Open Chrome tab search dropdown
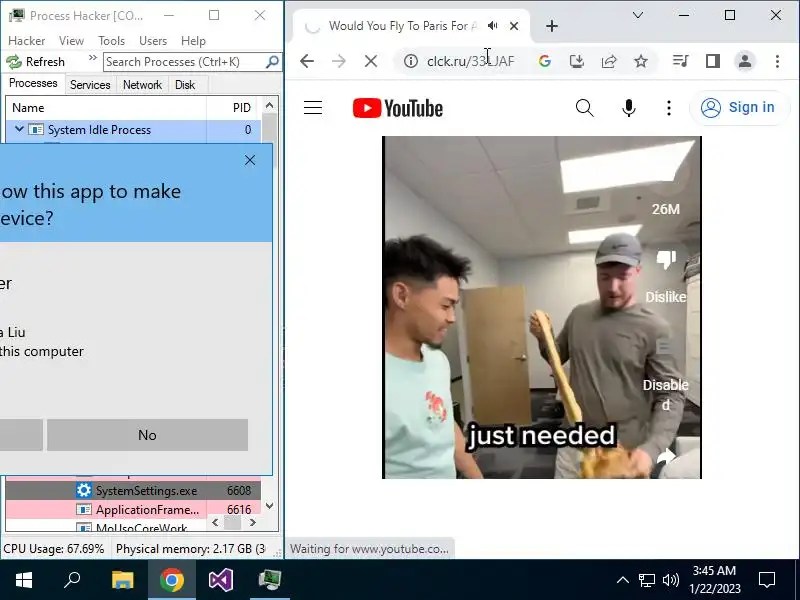800x600 pixels. click(x=637, y=15)
